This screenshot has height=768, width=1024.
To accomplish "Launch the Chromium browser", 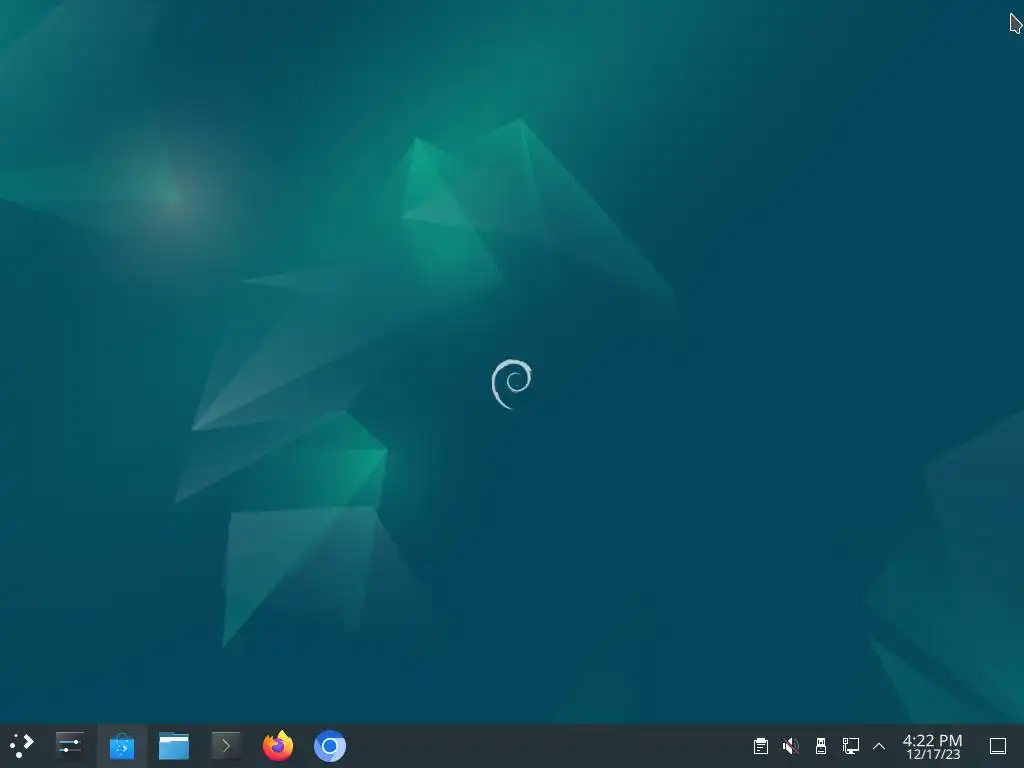I will point(330,746).
